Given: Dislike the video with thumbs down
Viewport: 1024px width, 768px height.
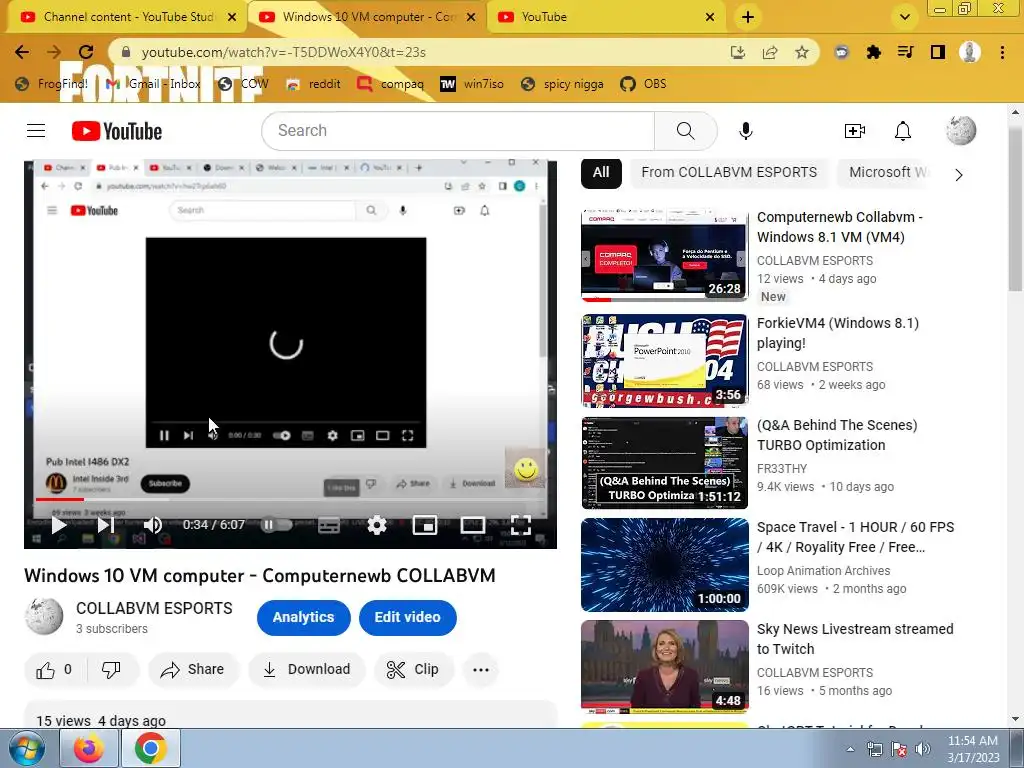Looking at the screenshot, I should [112, 669].
